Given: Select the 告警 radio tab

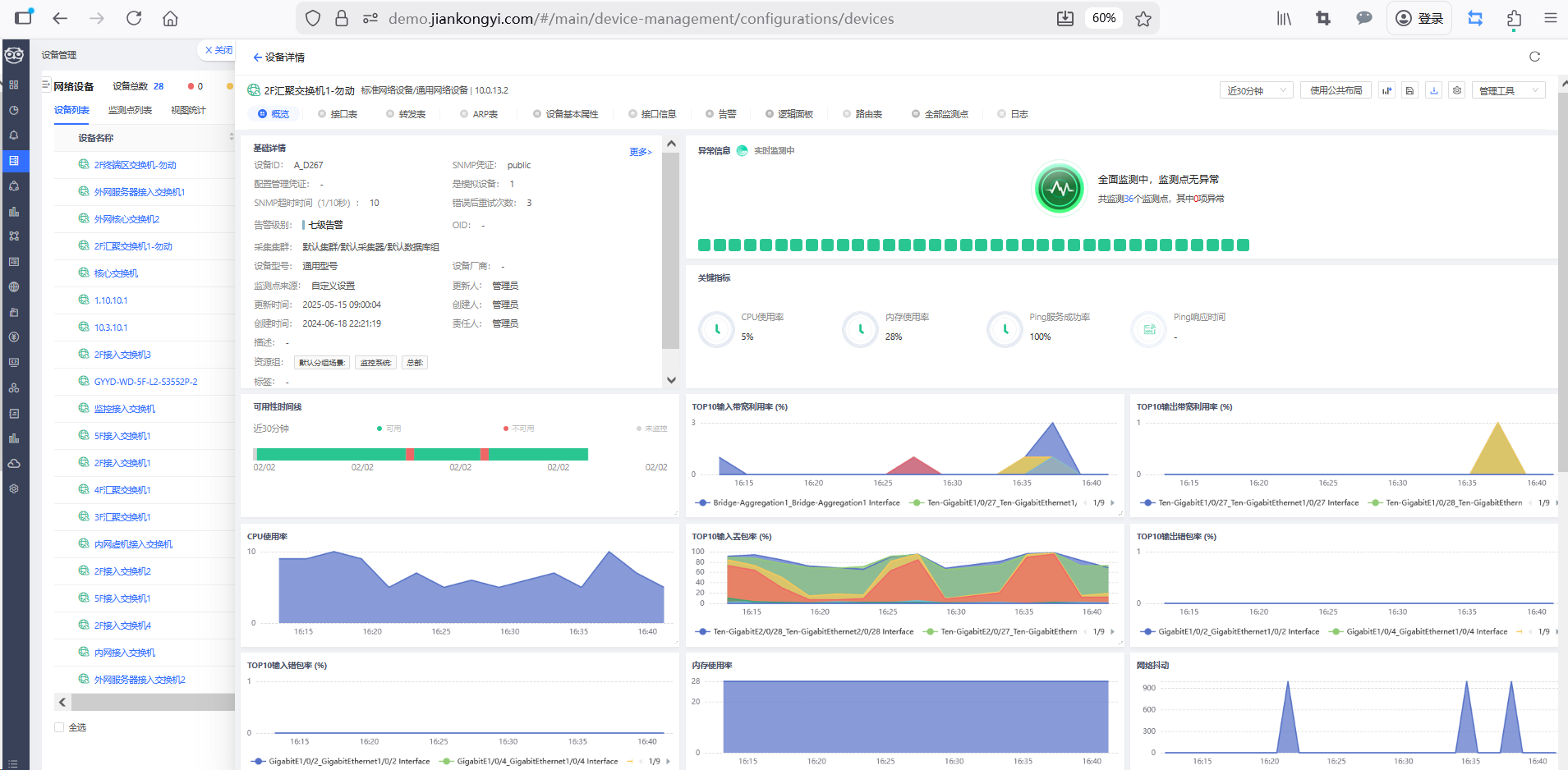Looking at the screenshot, I should pos(720,114).
